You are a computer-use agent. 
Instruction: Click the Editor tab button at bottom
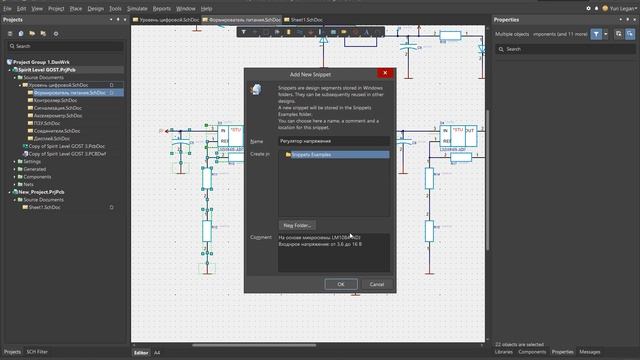coord(141,353)
